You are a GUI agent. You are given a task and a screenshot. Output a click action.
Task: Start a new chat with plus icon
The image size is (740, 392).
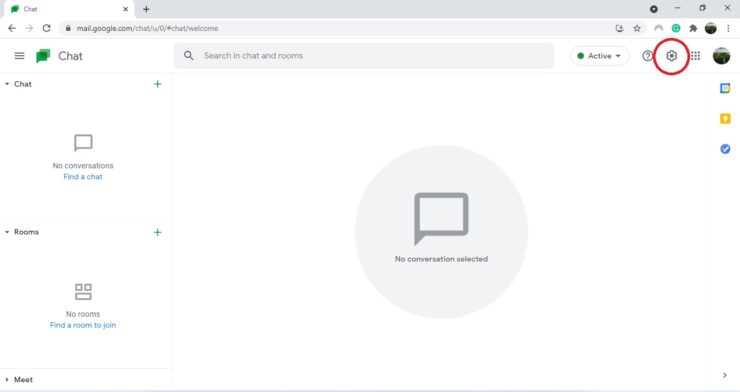pos(158,84)
